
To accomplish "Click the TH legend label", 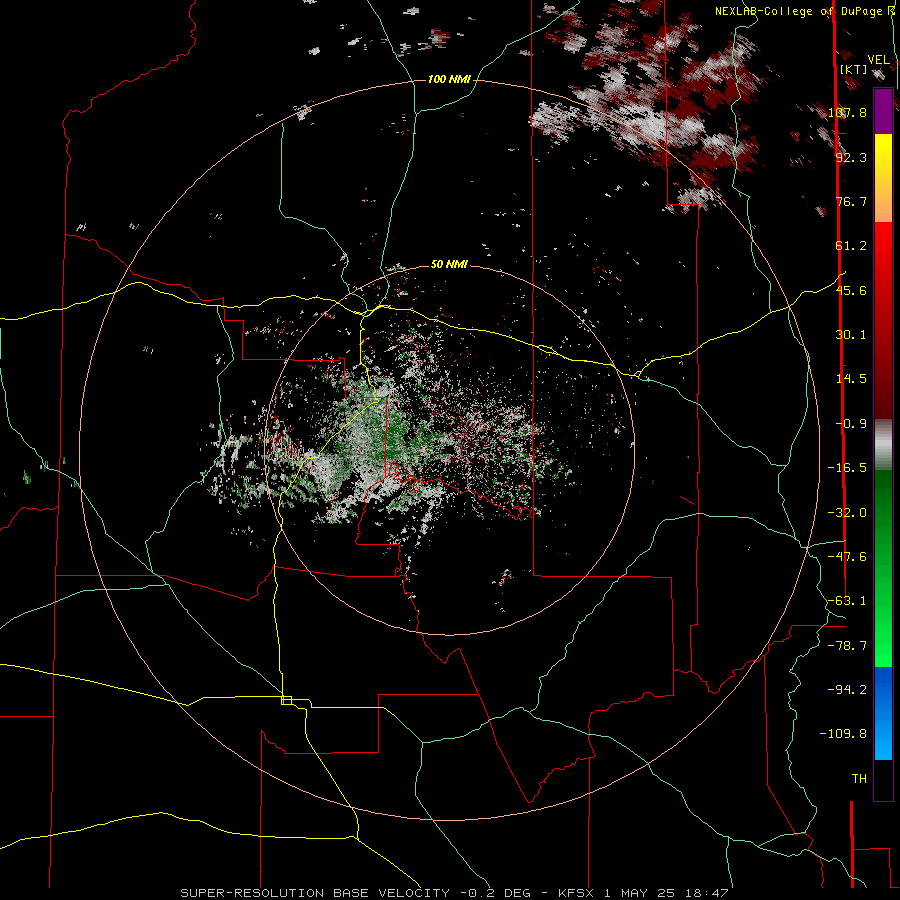I will (x=859, y=779).
